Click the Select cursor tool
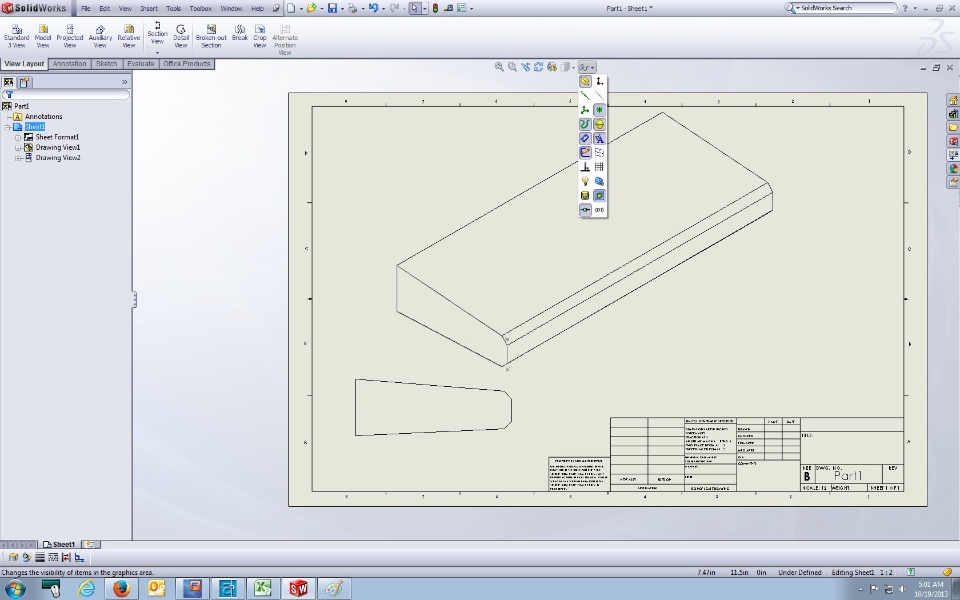The image size is (960, 600). coord(414,9)
